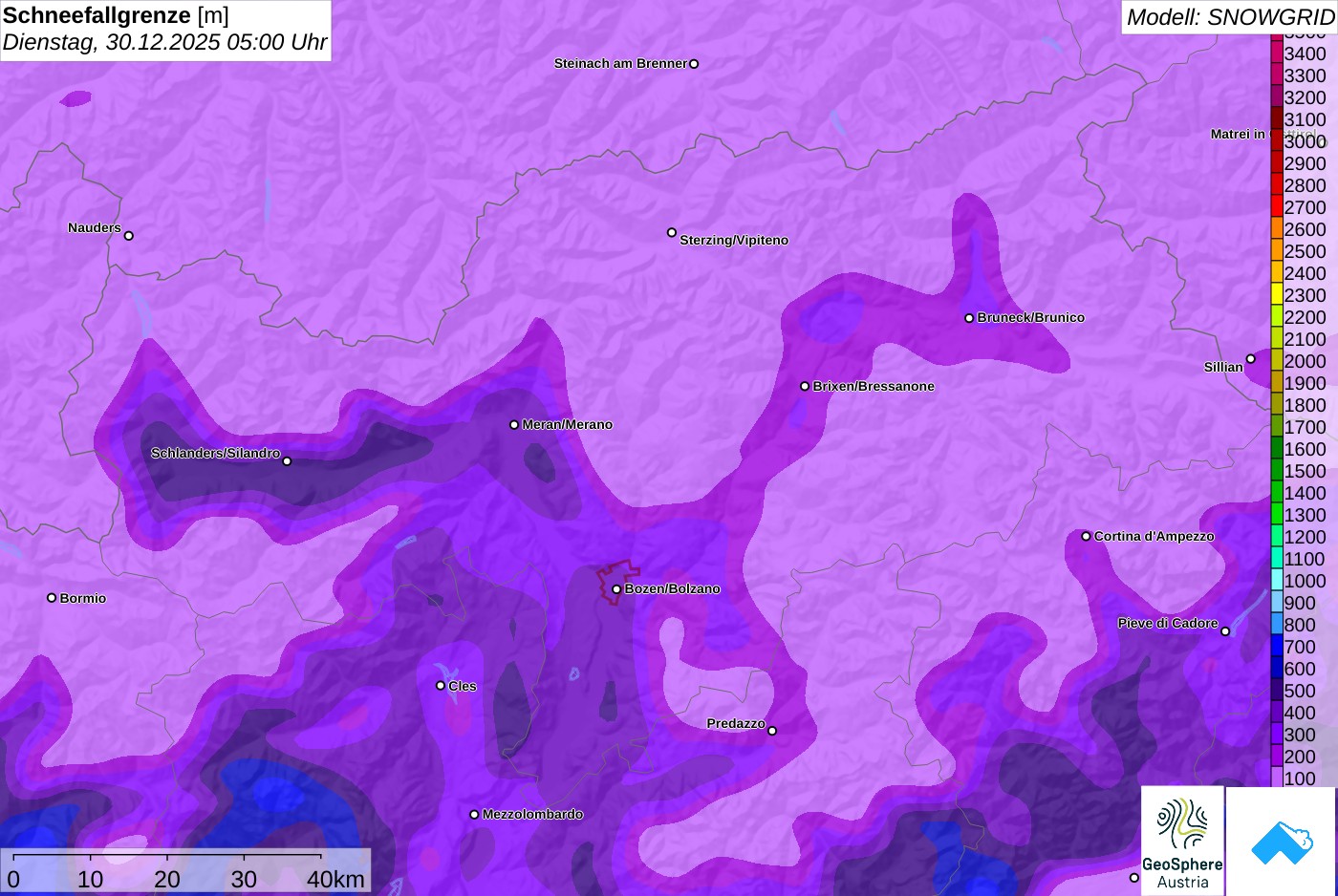Click the legend value 2000
1338x896 pixels.
pos(1305,361)
